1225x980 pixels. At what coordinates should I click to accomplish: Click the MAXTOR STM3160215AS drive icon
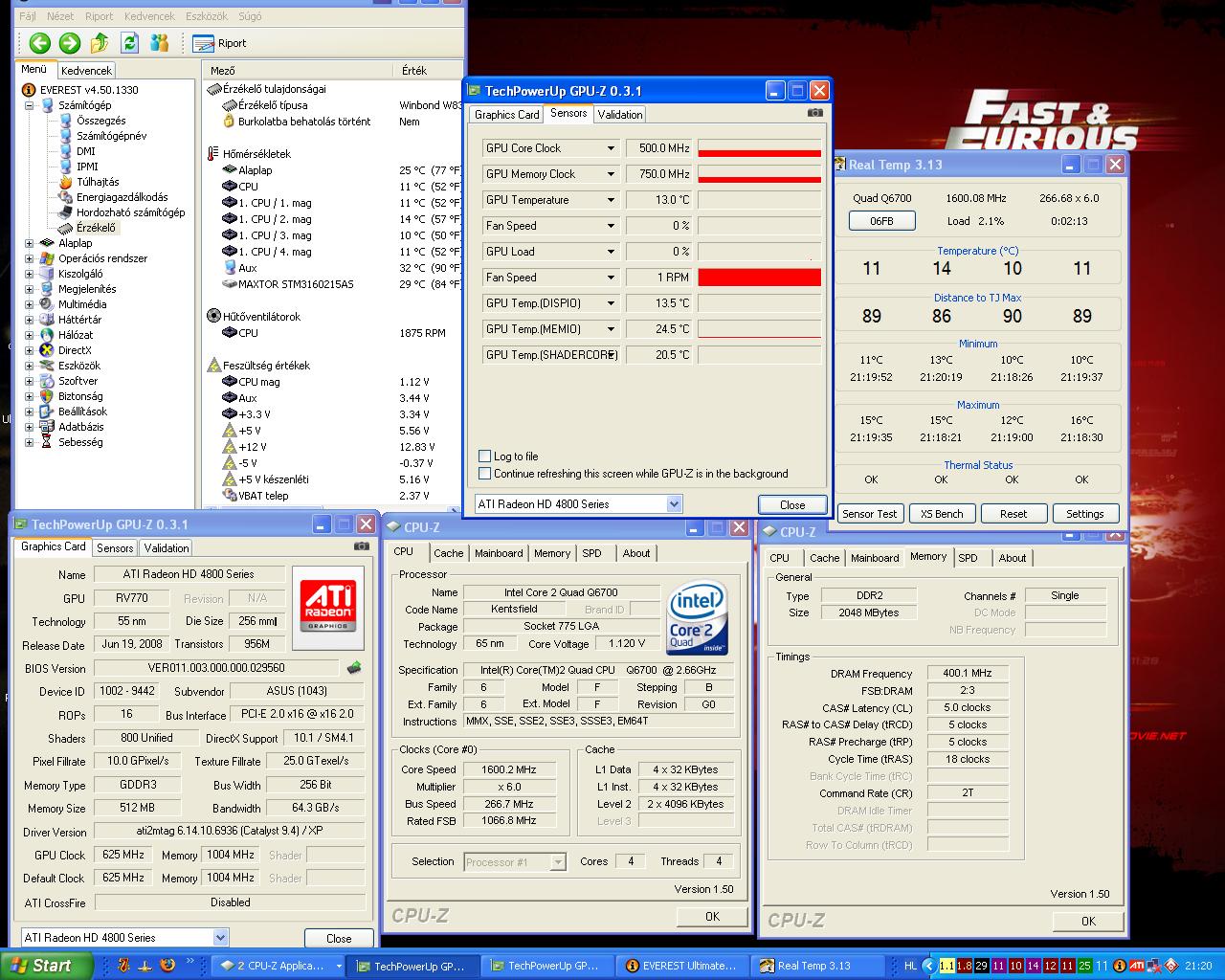click(x=229, y=284)
